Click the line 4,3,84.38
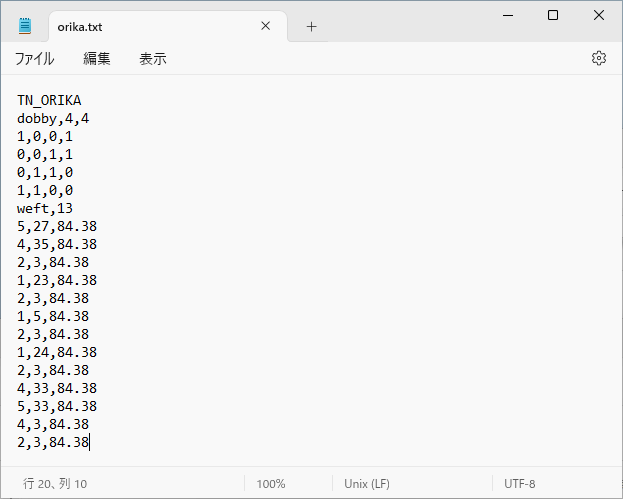The height and width of the screenshot is (499, 623). (53, 424)
